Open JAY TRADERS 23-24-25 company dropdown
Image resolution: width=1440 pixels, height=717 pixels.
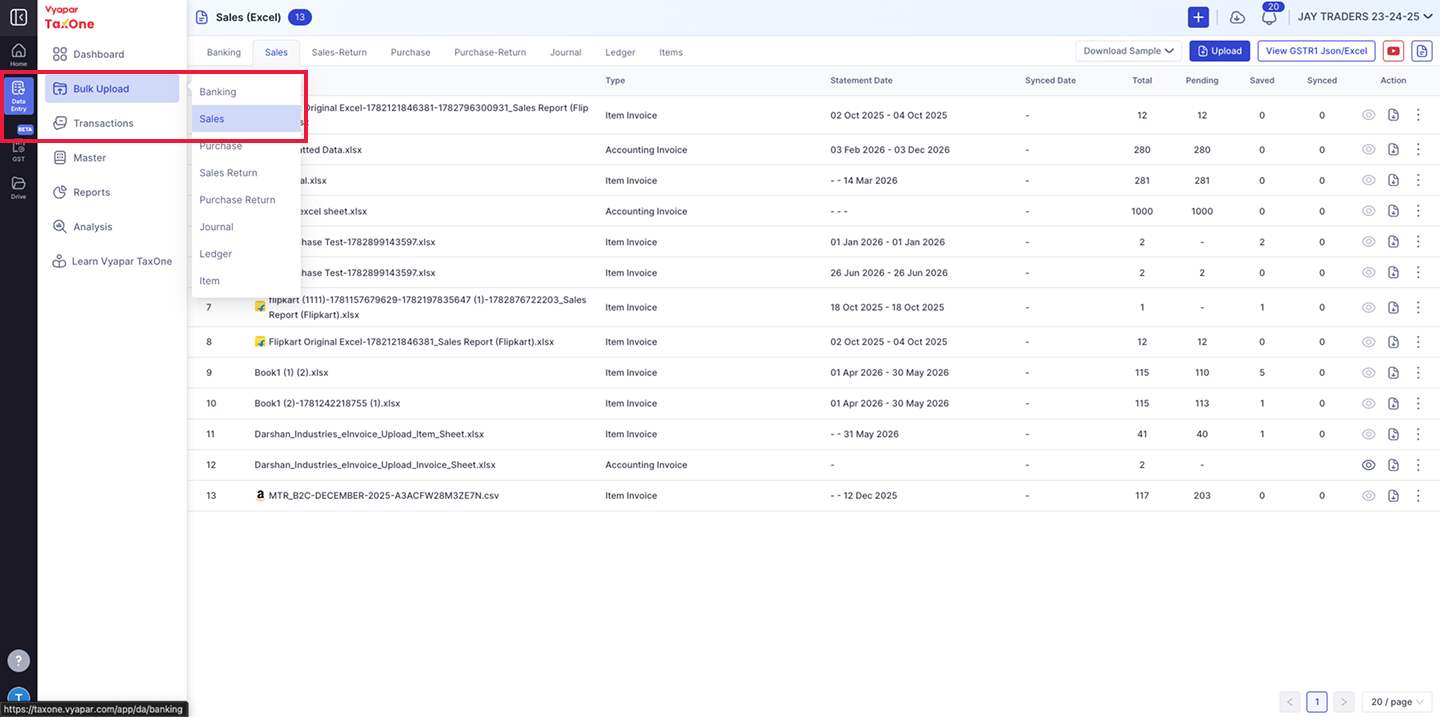[1365, 17]
